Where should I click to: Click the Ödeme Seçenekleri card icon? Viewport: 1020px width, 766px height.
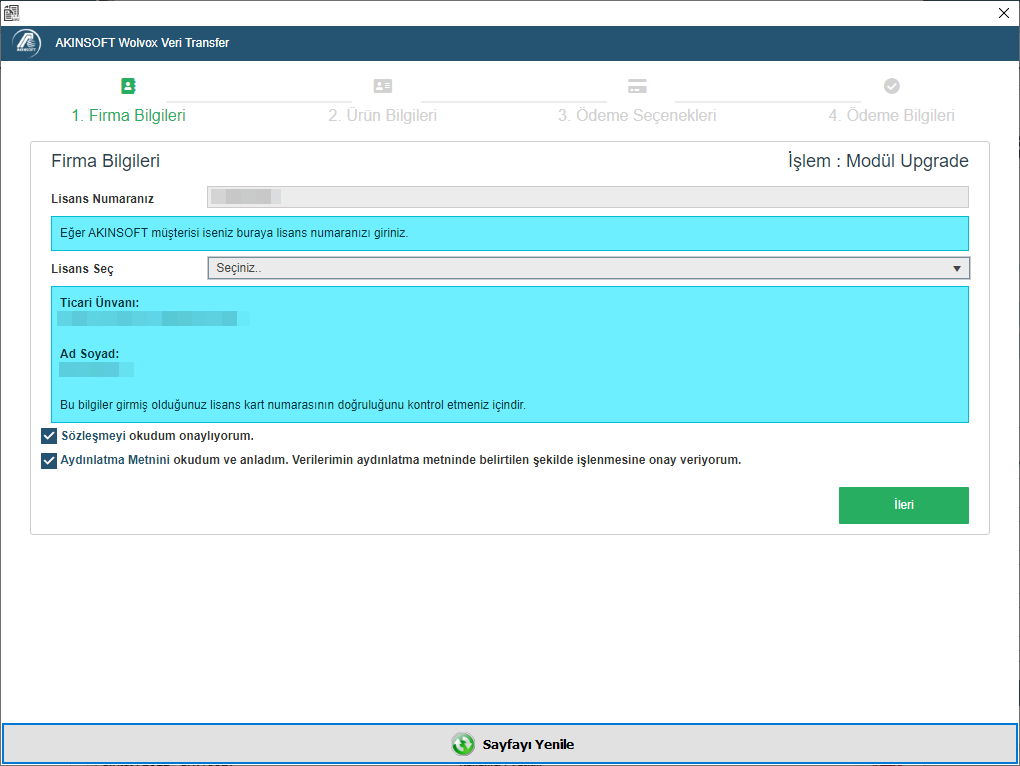coord(637,86)
